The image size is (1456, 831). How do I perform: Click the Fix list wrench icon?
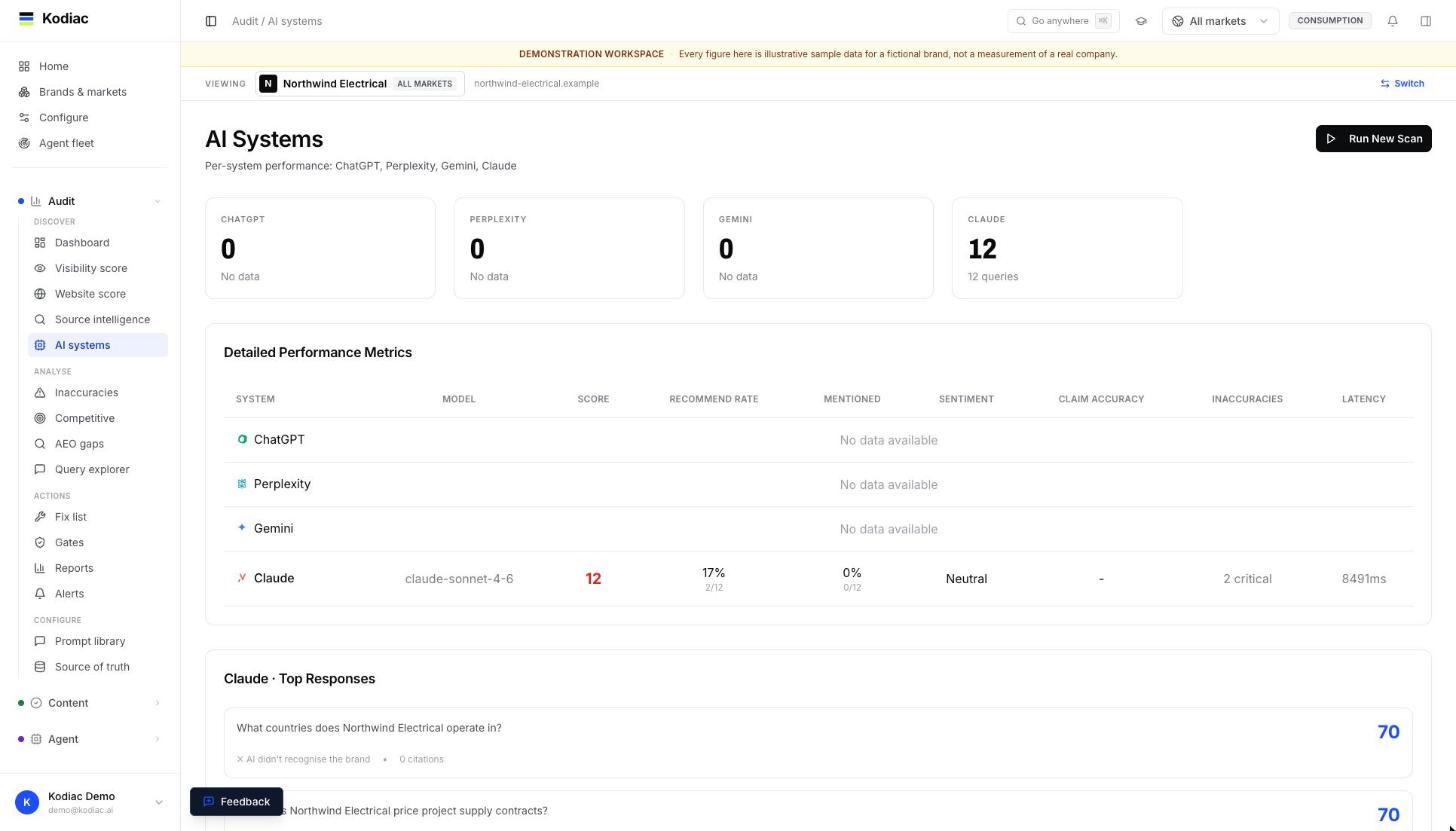coord(40,517)
